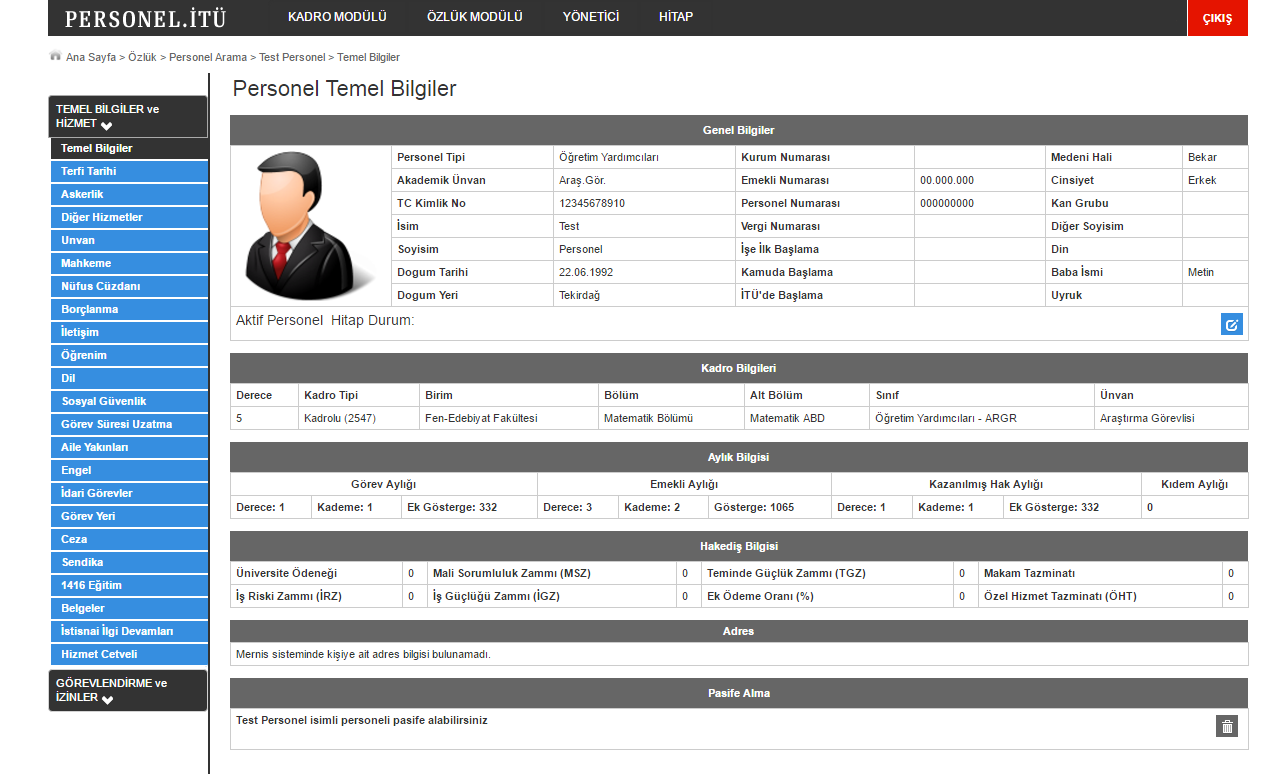Click the red ÇIKIŞ logout button

click(1216, 18)
